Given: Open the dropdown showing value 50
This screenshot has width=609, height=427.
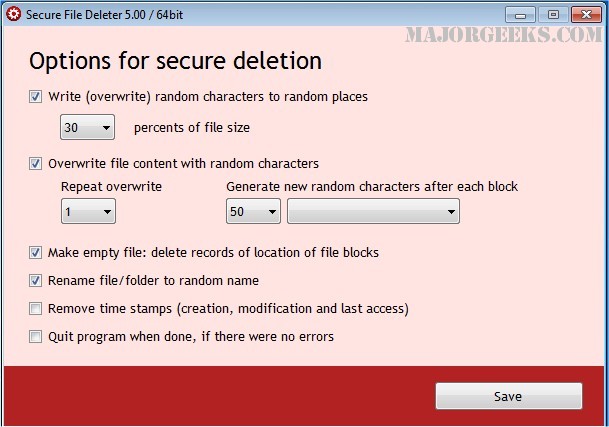Looking at the screenshot, I should pyautogui.click(x=254, y=212).
